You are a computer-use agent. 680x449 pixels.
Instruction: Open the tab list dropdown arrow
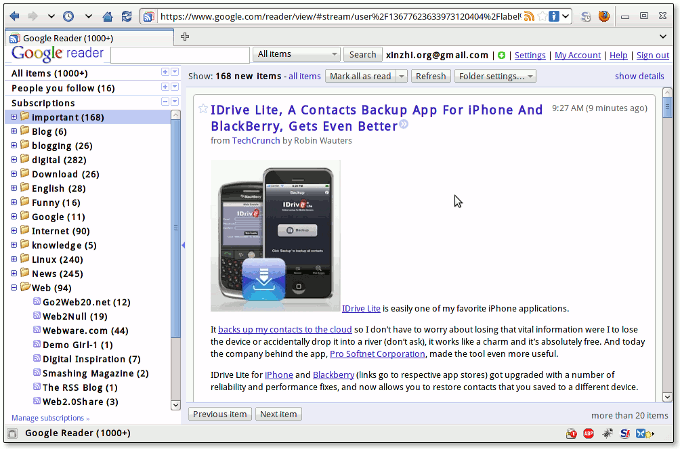[663, 36]
